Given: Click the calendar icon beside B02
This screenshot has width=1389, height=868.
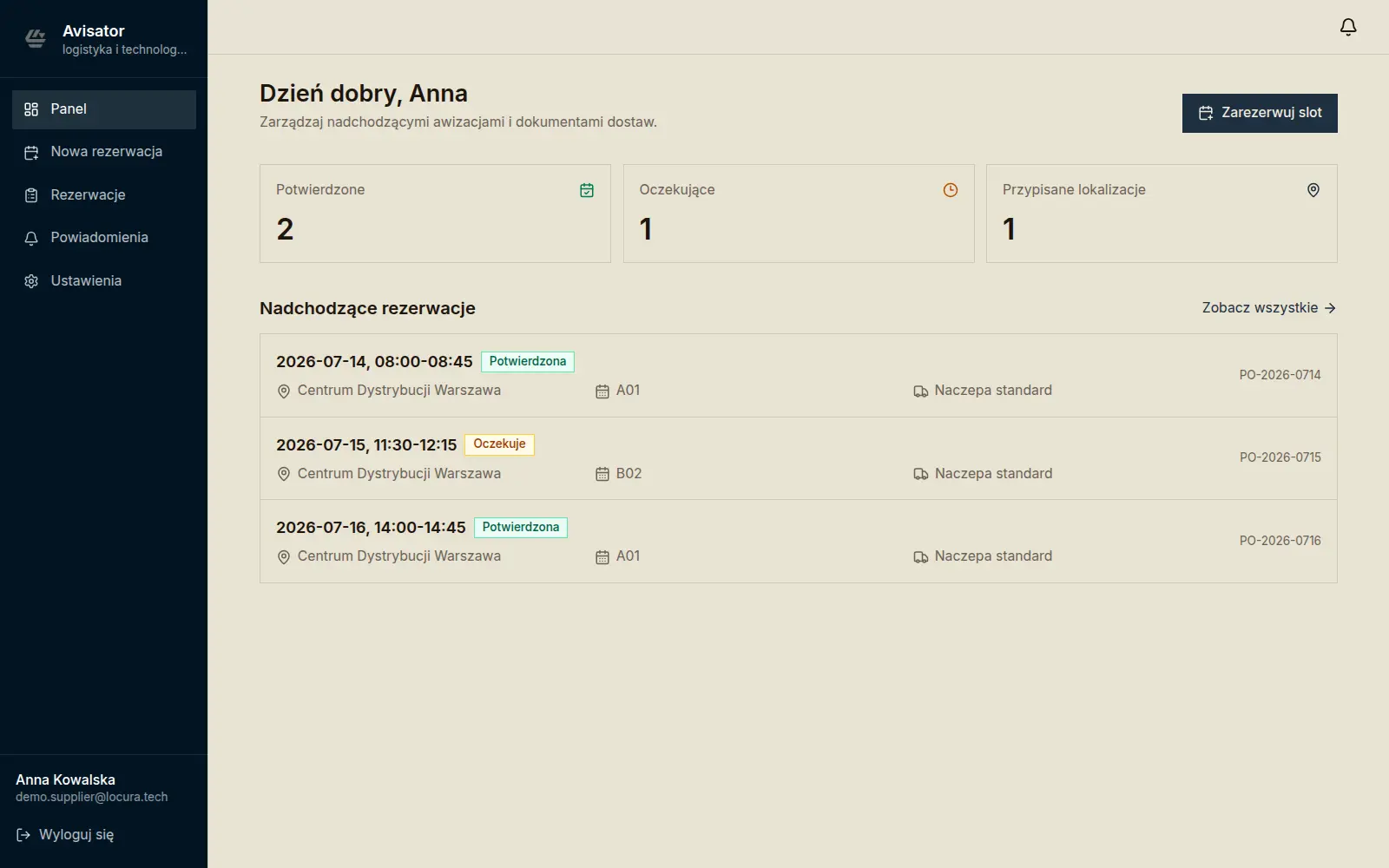Looking at the screenshot, I should pyautogui.click(x=602, y=474).
